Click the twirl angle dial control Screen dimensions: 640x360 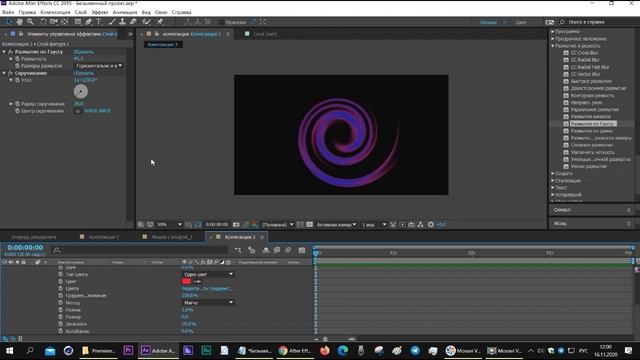click(81, 91)
